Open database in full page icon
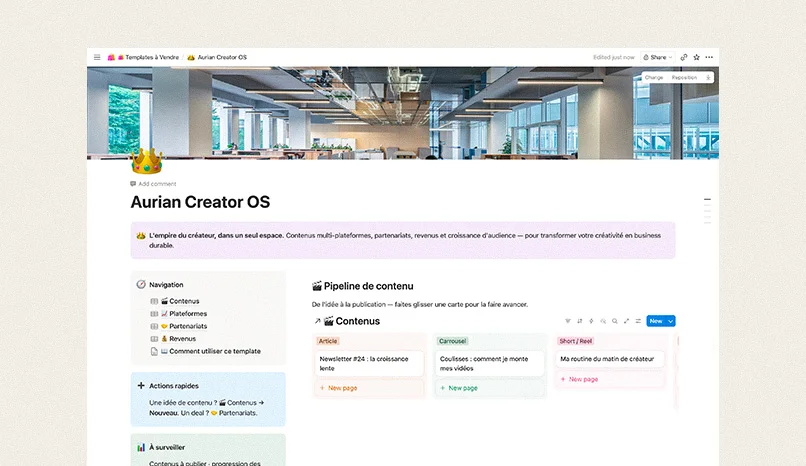This screenshot has width=806, height=466. point(627,321)
